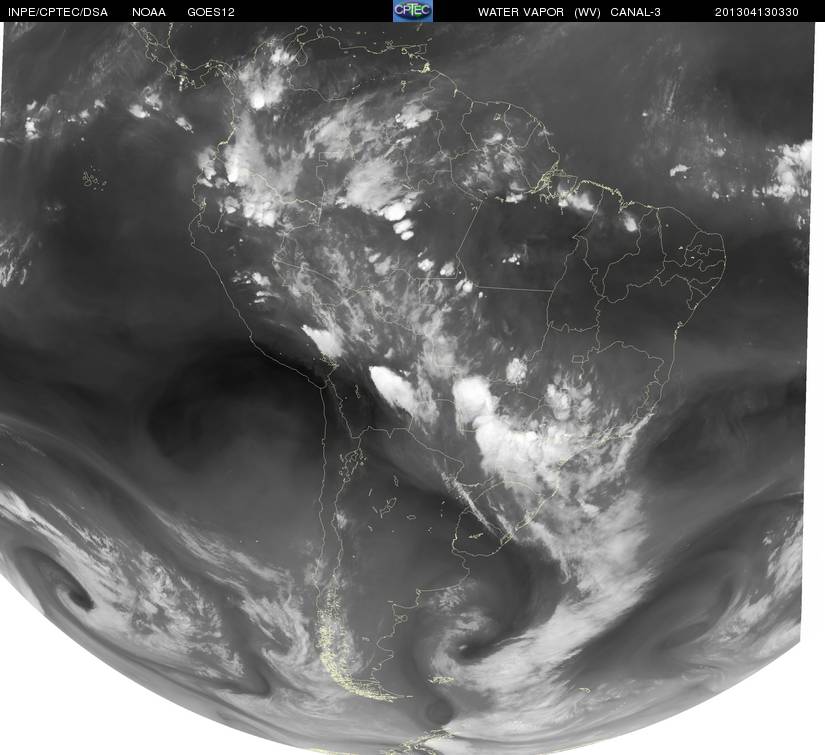This screenshot has height=755, width=825.
Task: Click the CANAL-3 channel label
Action: (635, 12)
